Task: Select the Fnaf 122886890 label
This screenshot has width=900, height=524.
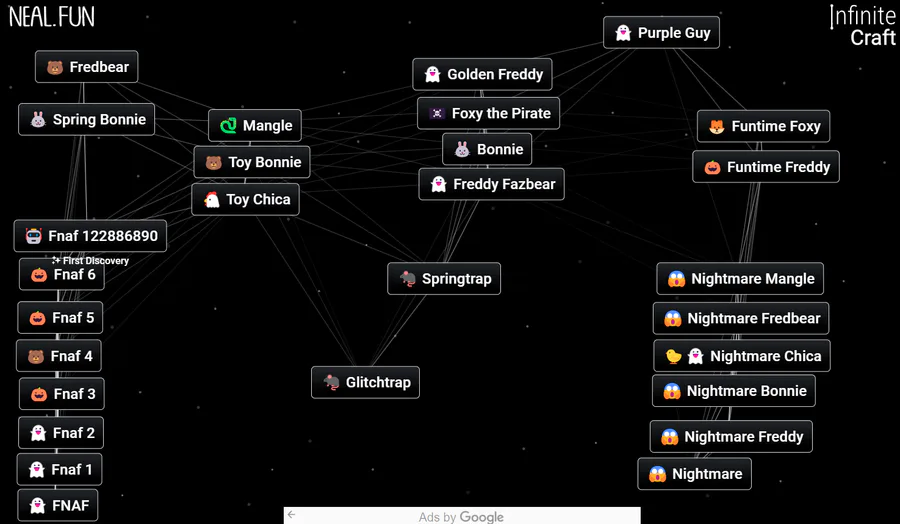Action: (x=103, y=236)
